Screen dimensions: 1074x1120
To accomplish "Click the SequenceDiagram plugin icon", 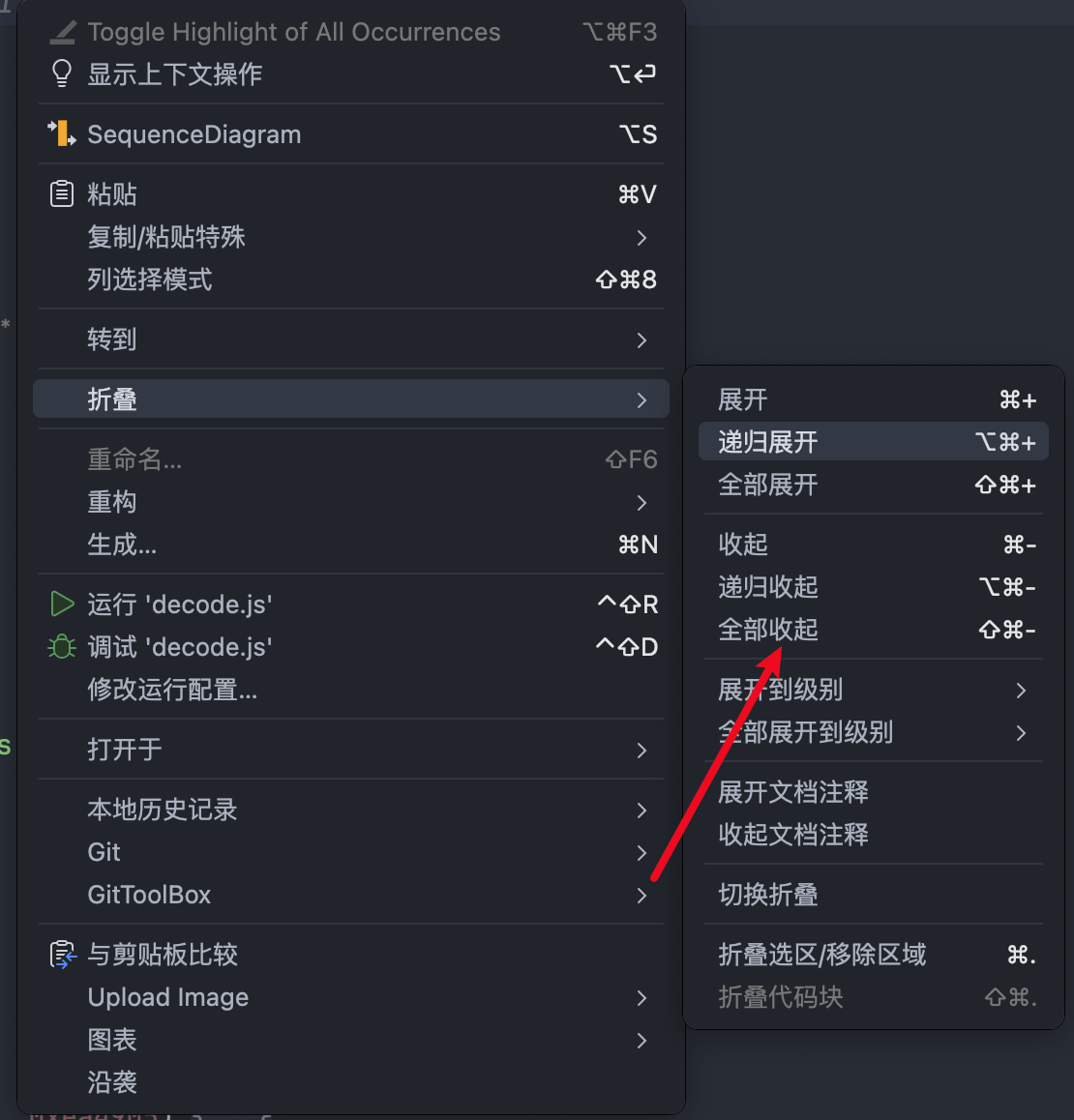I will pyautogui.click(x=62, y=134).
